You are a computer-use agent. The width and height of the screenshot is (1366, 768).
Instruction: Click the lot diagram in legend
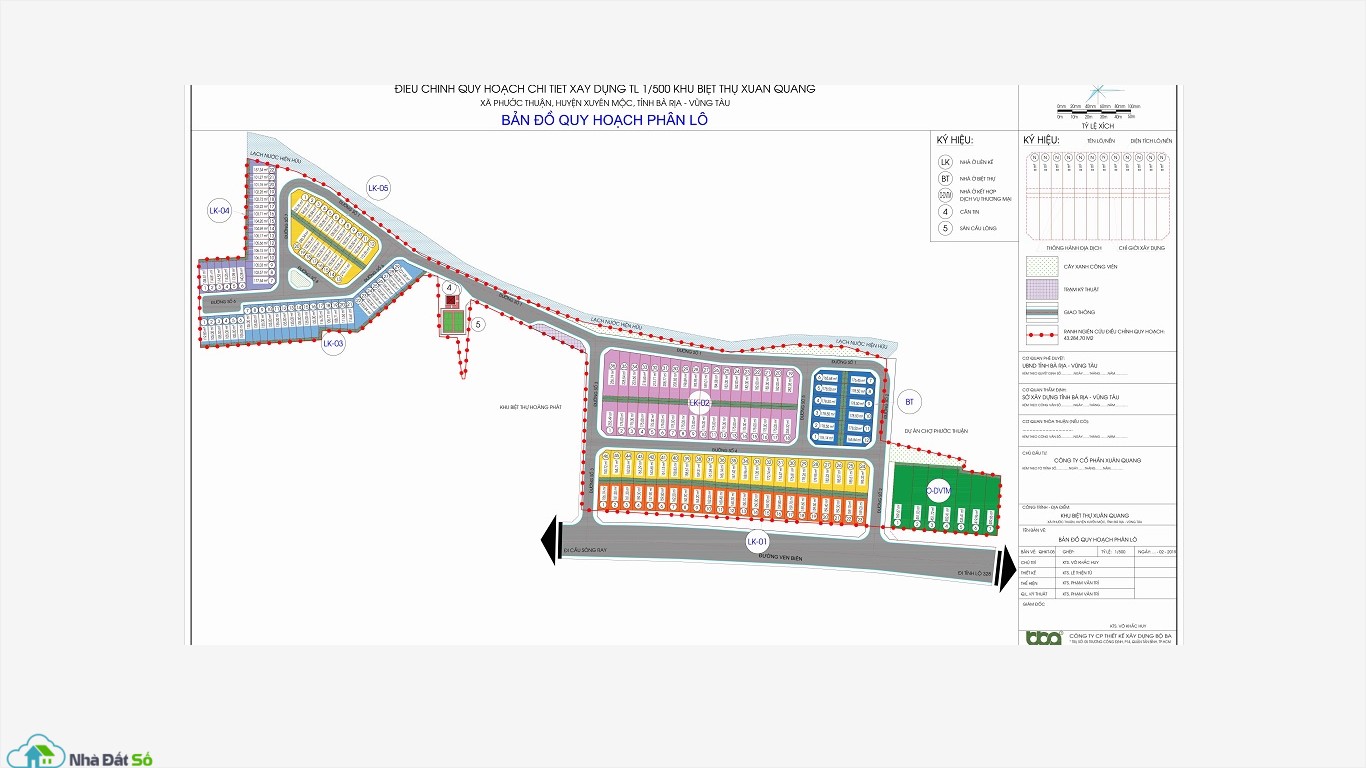[1098, 194]
